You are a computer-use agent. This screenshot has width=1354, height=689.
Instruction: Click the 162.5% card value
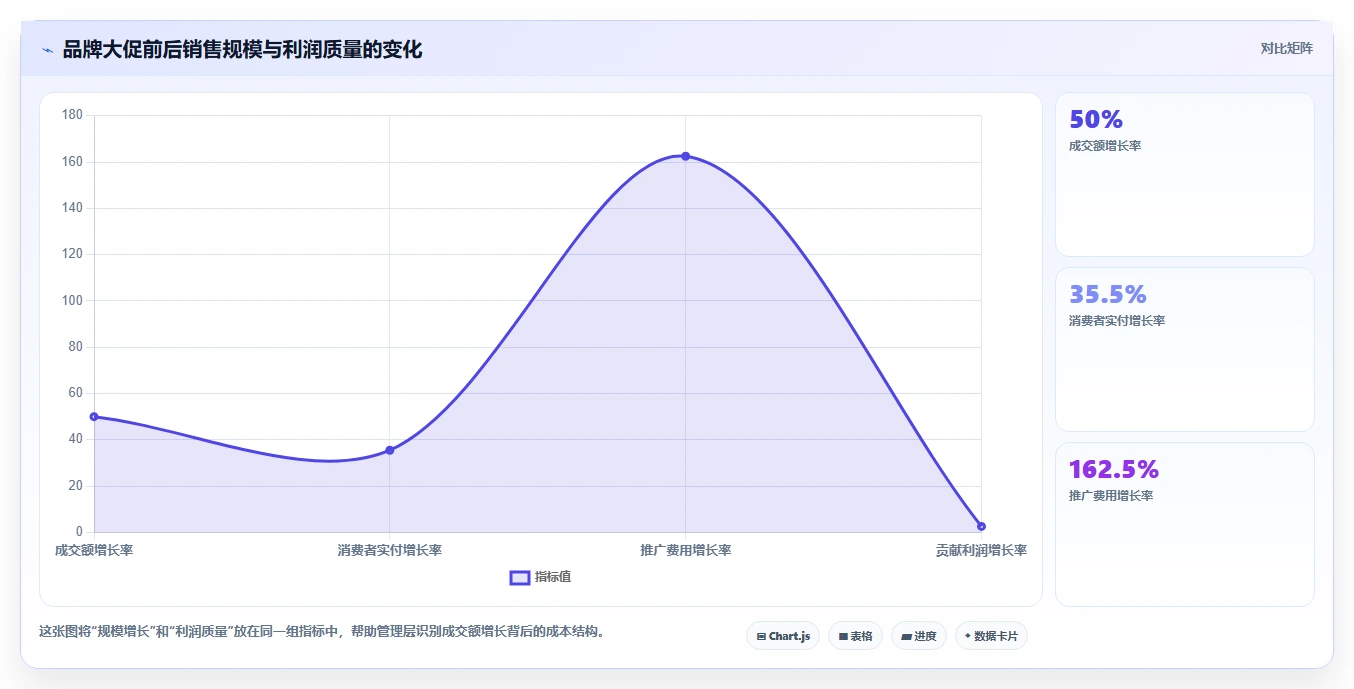(x=1114, y=470)
